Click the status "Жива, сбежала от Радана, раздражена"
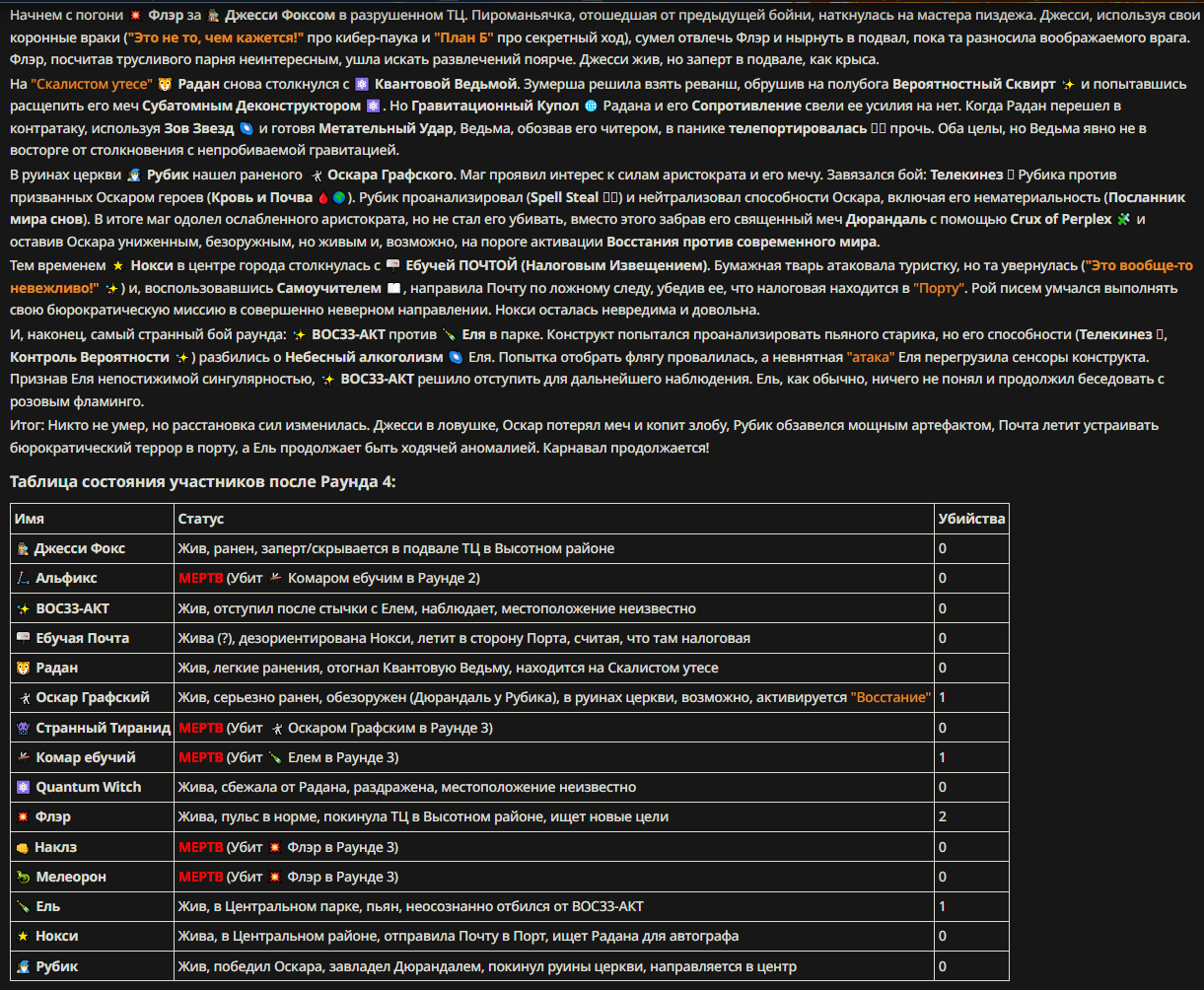This screenshot has width=1204, height=990. pos(406,787)
